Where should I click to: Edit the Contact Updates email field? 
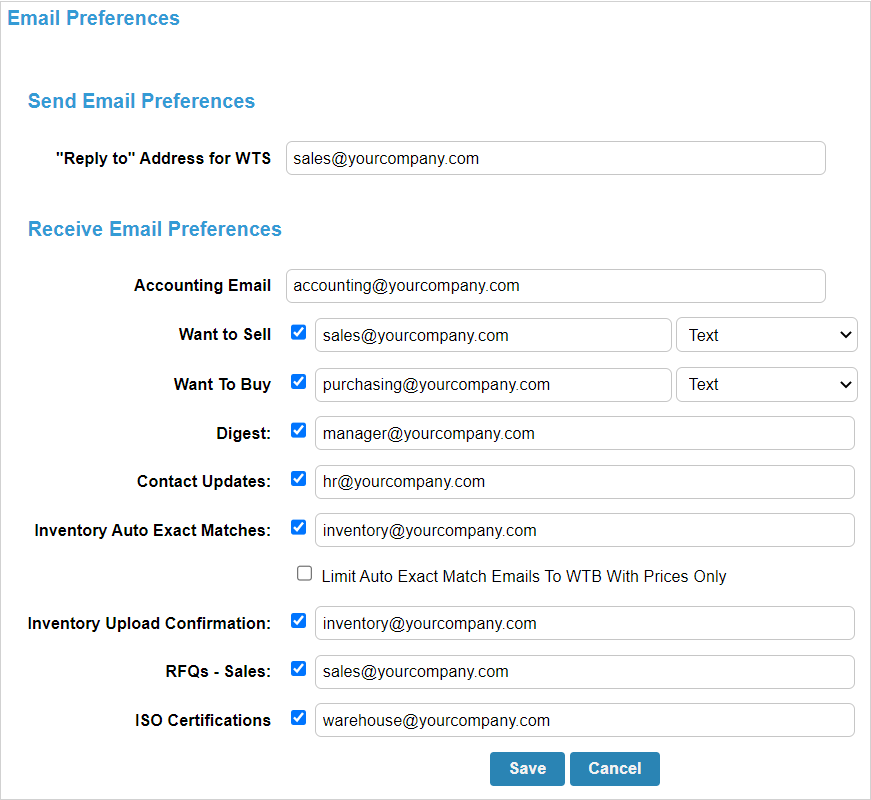(584, 482)
